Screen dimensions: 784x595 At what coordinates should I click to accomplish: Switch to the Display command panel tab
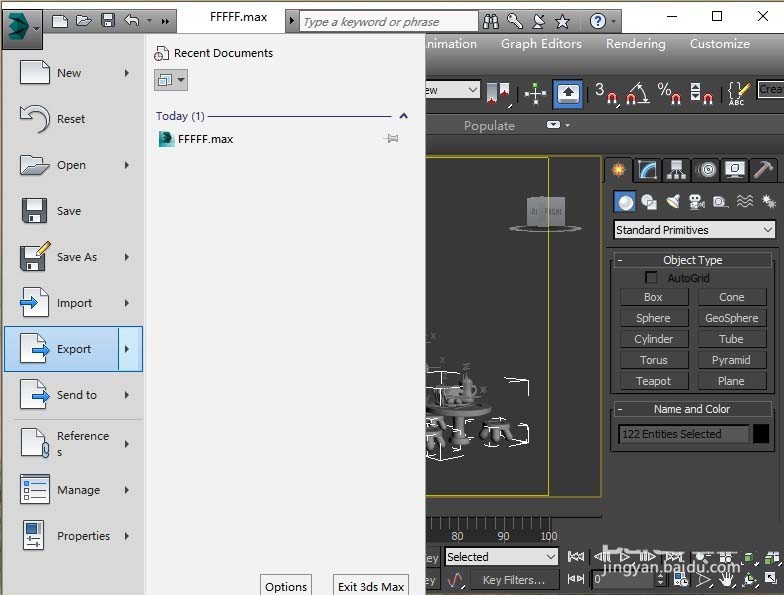click(734, 170)
